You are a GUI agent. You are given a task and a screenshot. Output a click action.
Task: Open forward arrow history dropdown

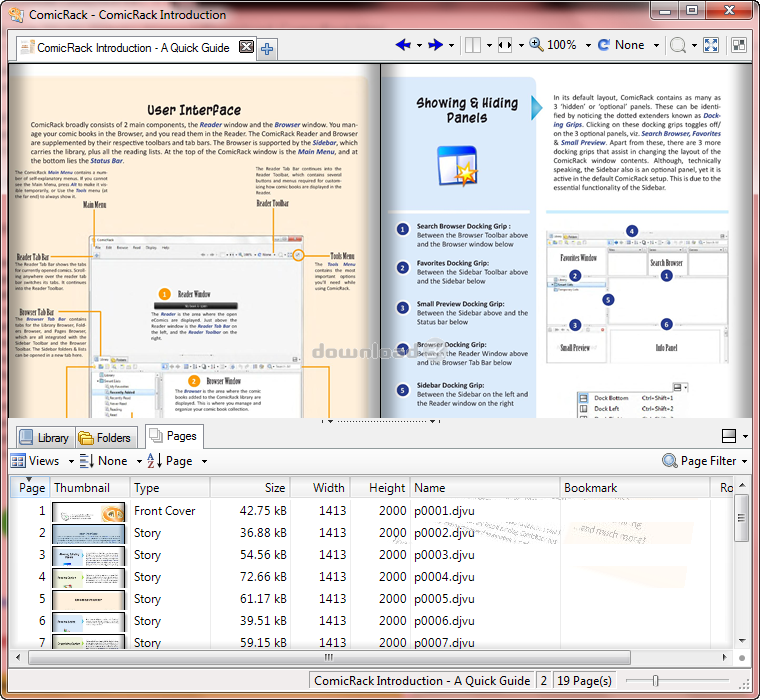(x=451, y=46)
